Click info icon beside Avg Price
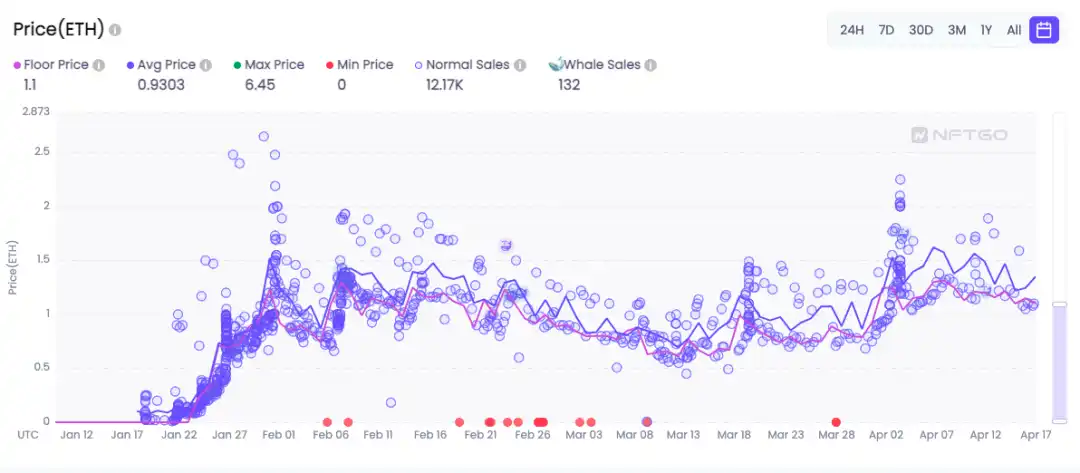 205,65
